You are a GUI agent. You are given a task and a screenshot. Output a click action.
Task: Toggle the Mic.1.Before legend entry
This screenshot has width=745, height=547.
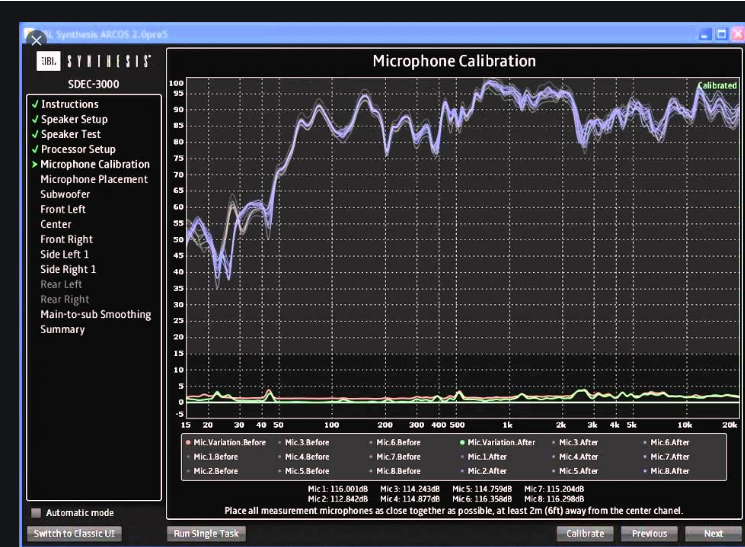pos(215,456)
